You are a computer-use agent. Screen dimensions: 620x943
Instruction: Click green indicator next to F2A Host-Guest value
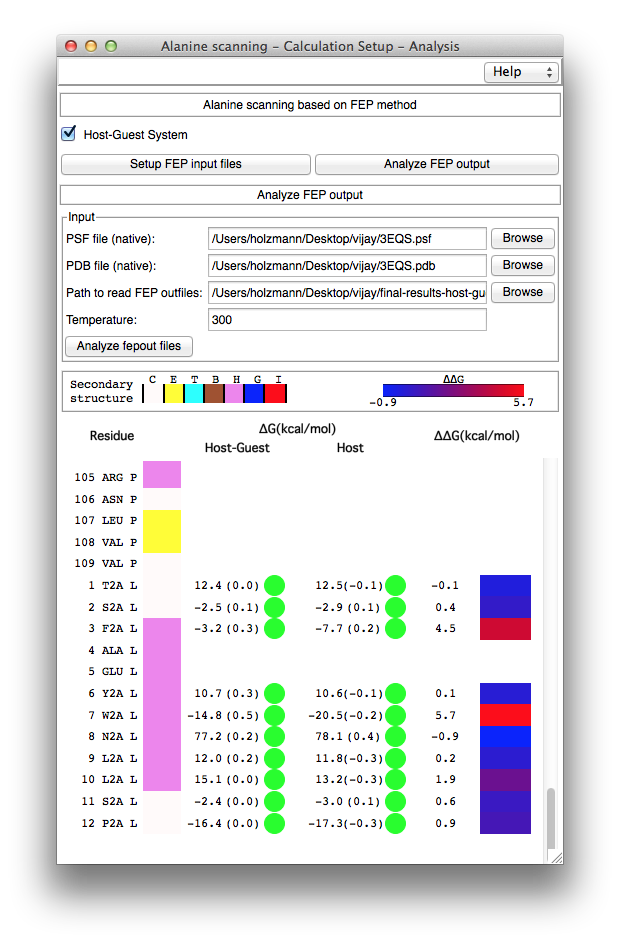click(x=274, y=628)
